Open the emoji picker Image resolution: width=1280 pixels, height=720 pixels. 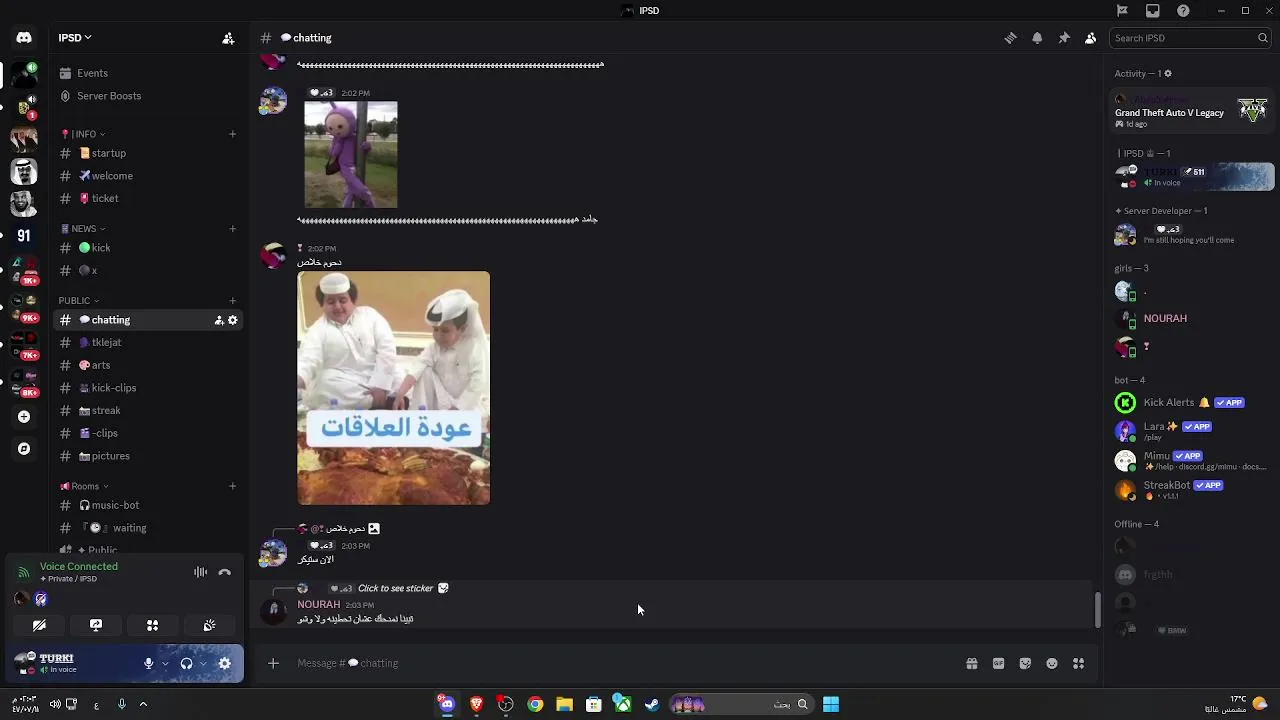[x=1052, y=663]
